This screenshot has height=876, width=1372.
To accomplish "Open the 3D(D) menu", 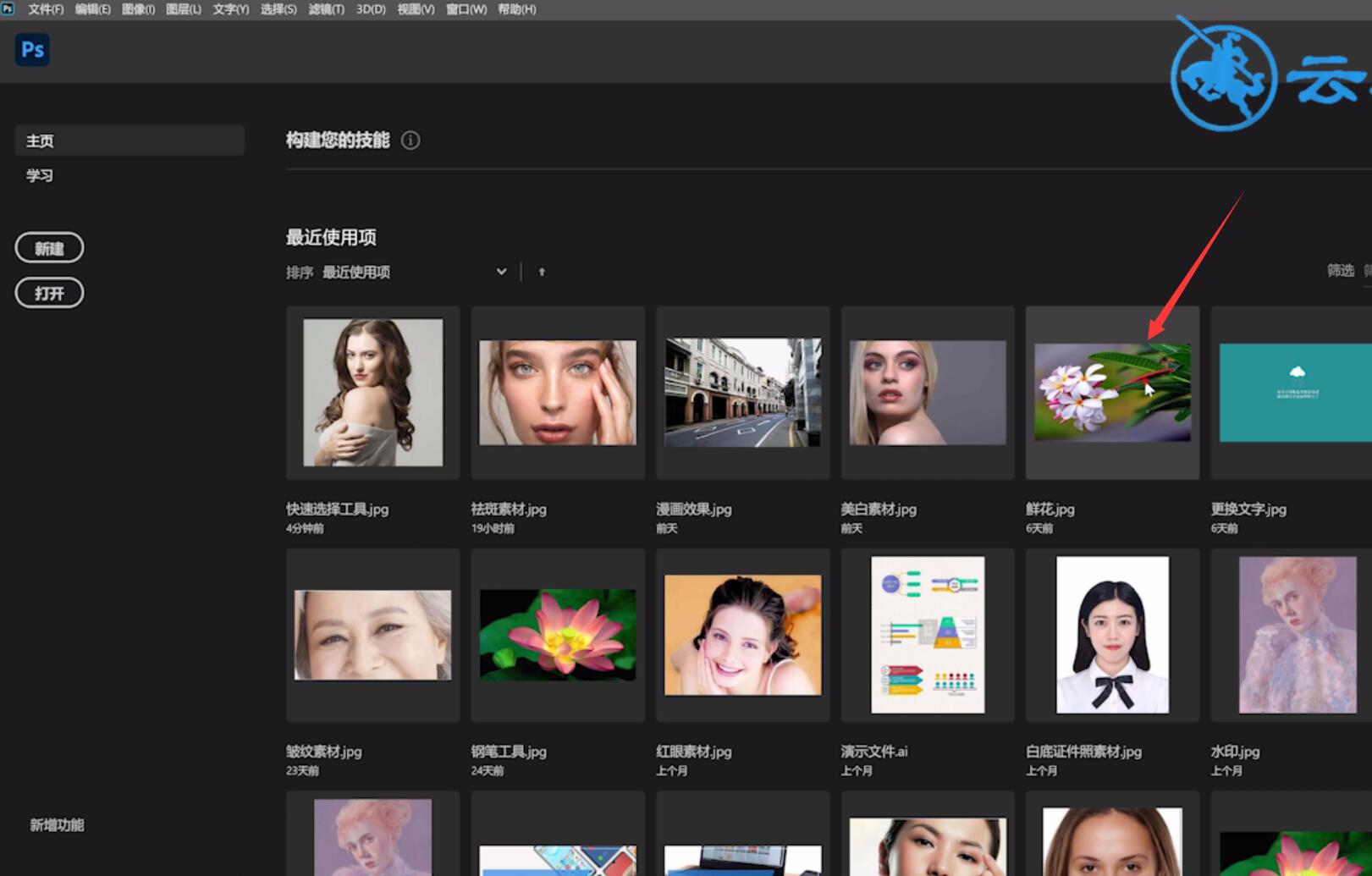I will [371, 9].
